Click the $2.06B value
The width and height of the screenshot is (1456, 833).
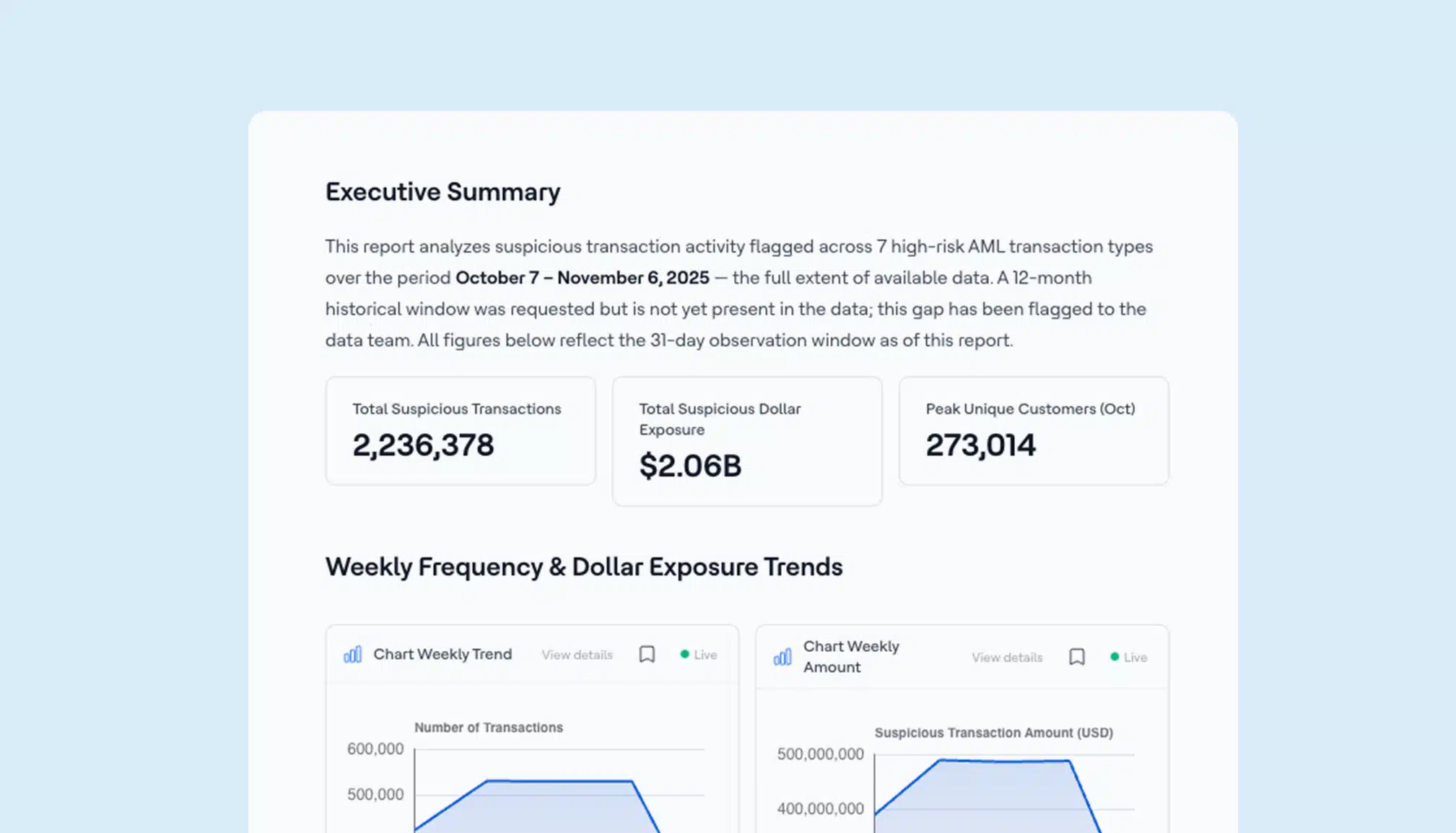coord(690,466)
